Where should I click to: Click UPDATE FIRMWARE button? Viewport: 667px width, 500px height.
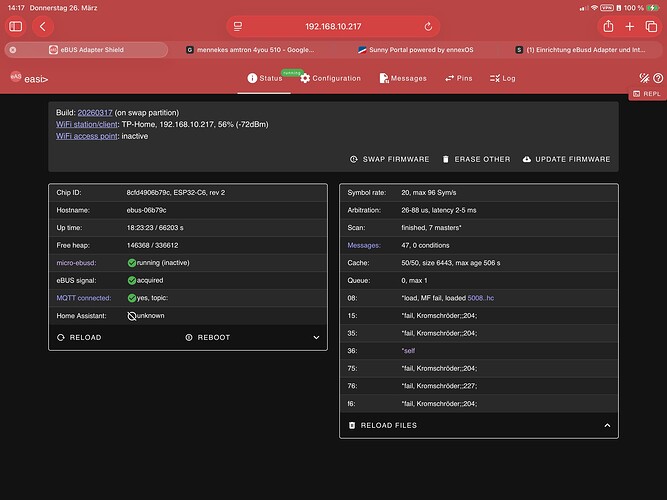567,159
